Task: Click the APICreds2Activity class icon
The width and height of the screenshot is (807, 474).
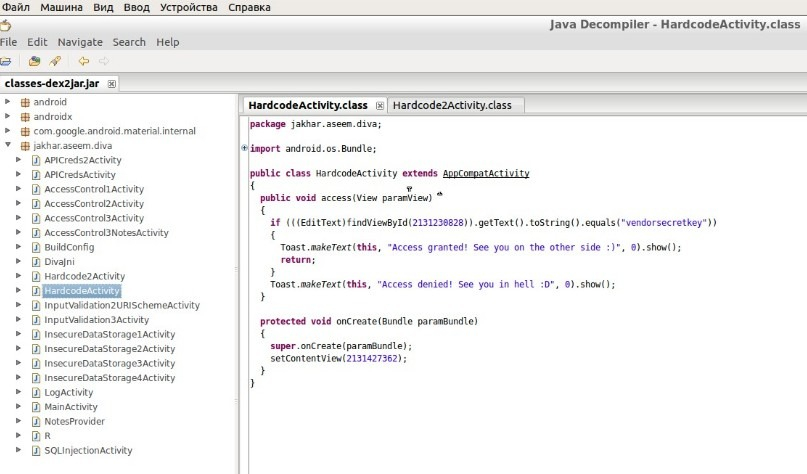Action: tap(36, 160)
